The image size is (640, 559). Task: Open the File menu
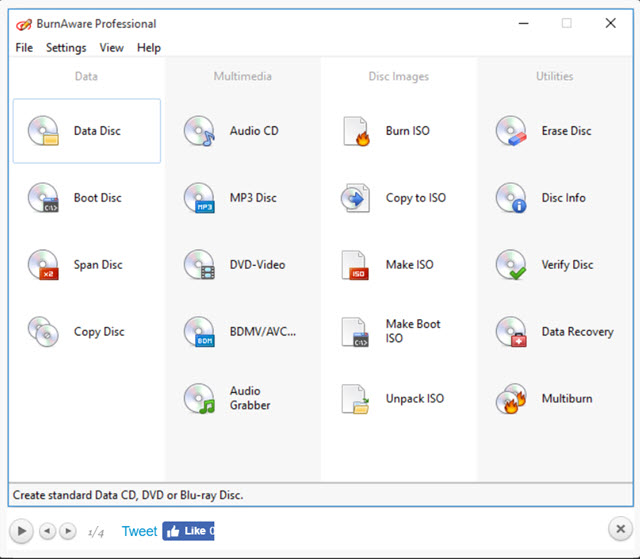point(24,48)
